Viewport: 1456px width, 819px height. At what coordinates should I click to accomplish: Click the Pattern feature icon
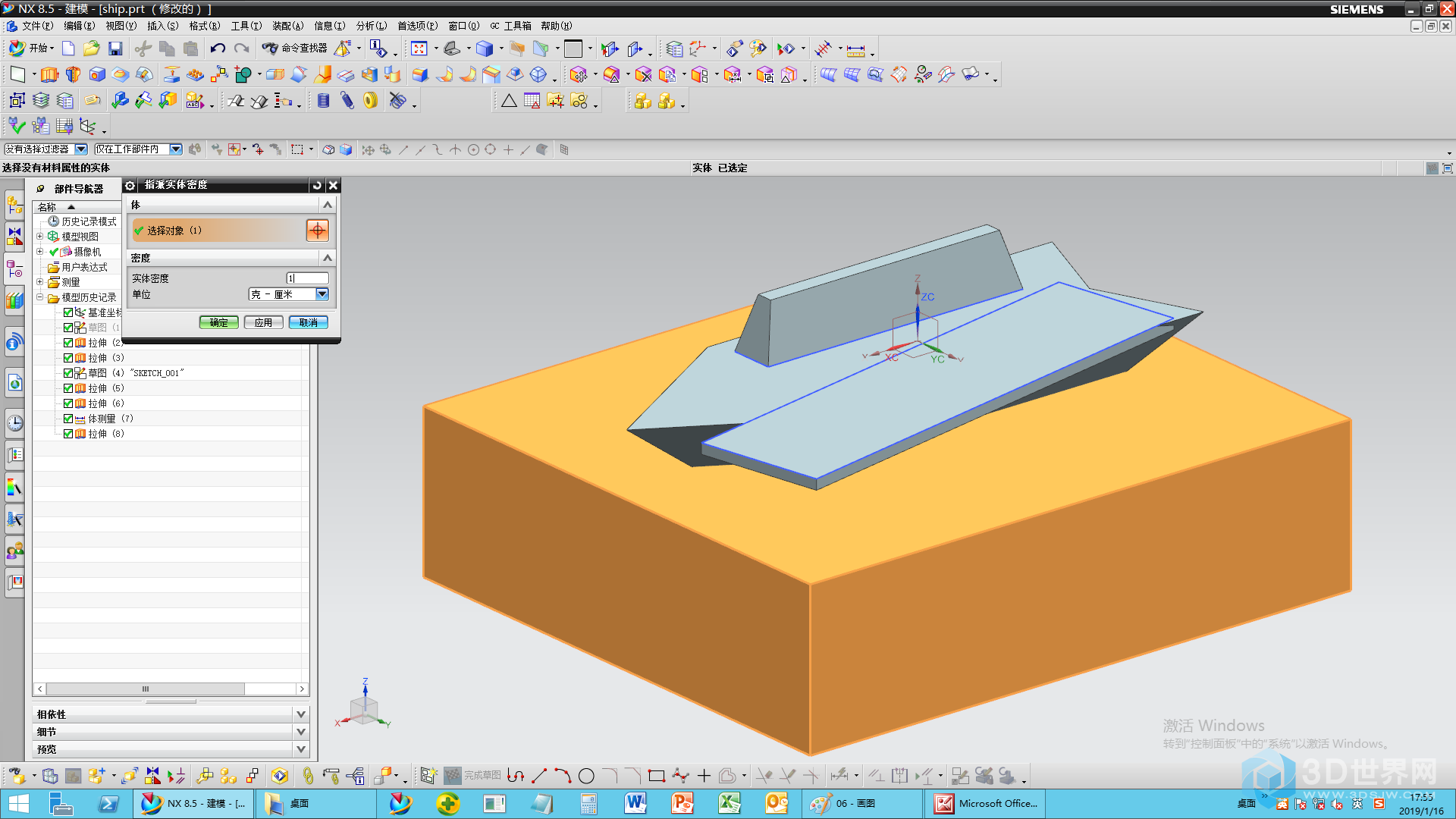point(219,74)
